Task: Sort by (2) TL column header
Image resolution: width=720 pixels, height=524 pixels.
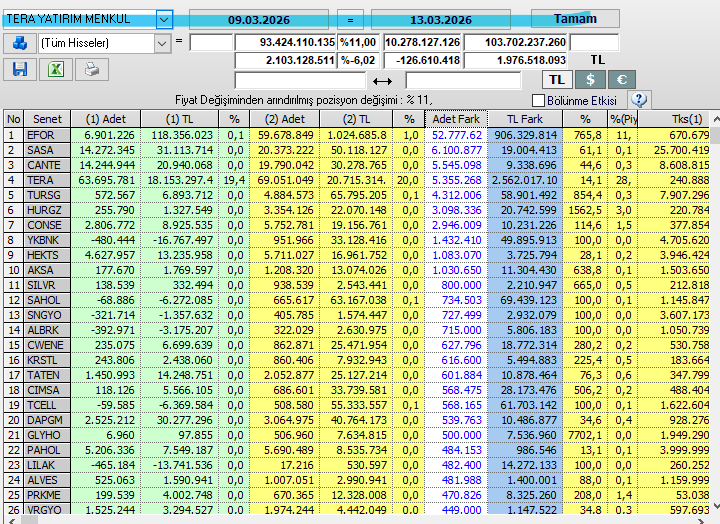Action: [x=356, y=119]
